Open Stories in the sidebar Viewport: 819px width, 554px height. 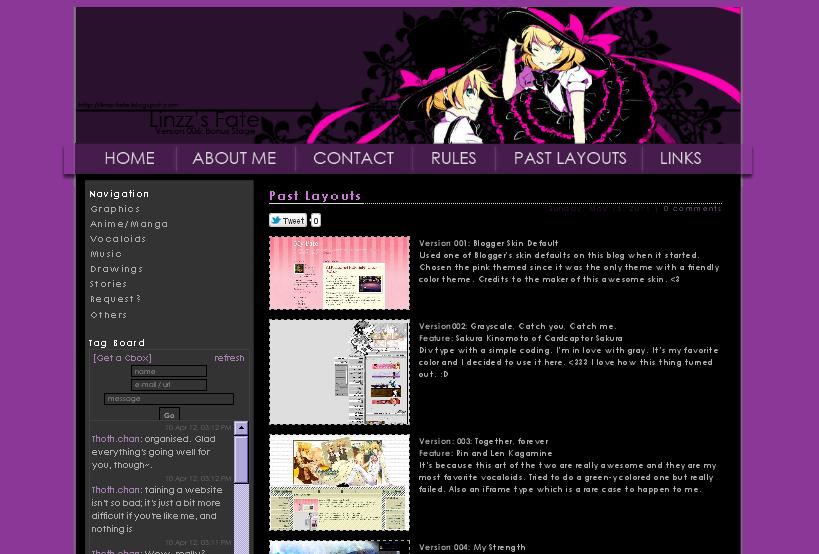point(109,284)
